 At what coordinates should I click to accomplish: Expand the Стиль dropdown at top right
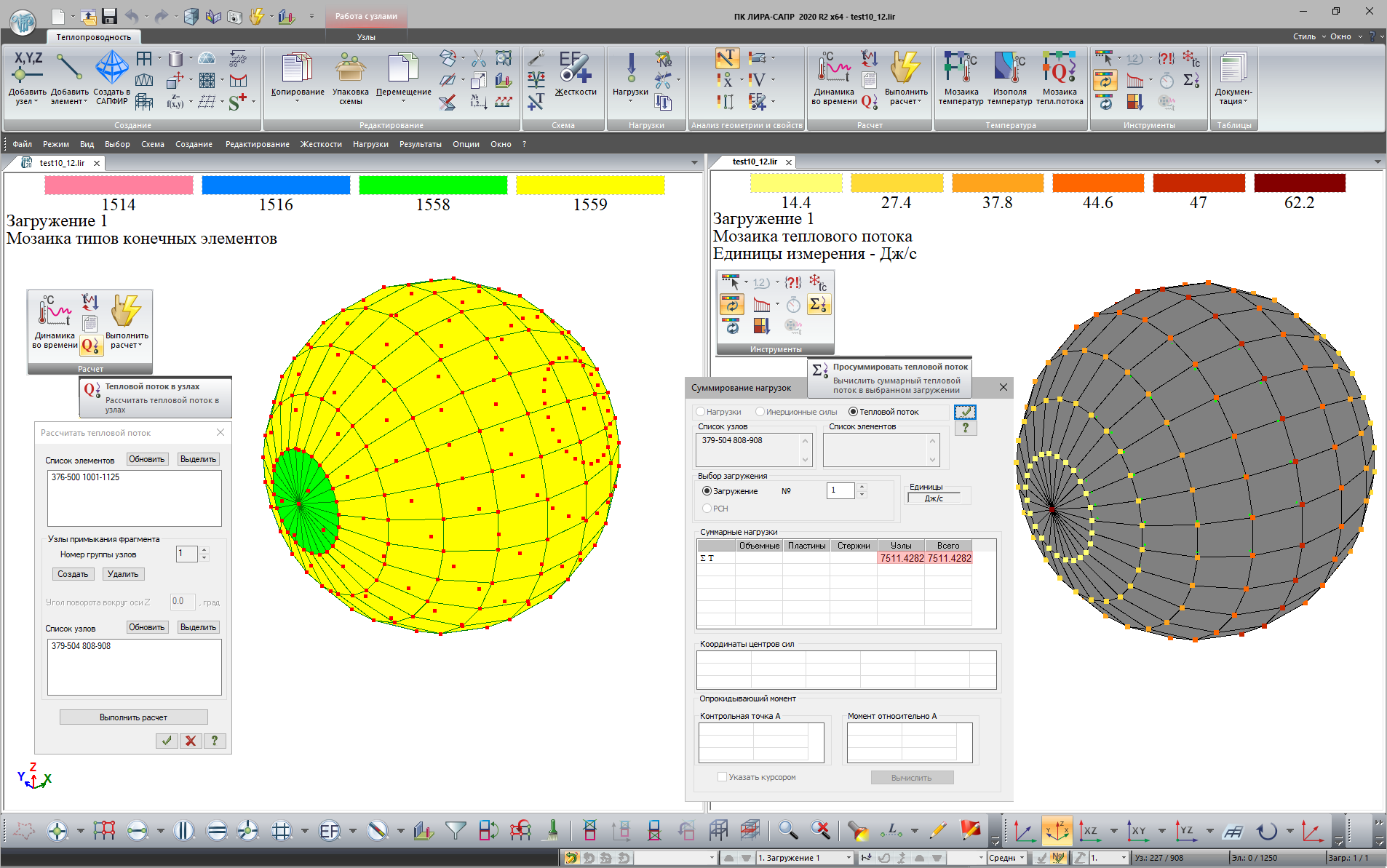coord(1308,36)
